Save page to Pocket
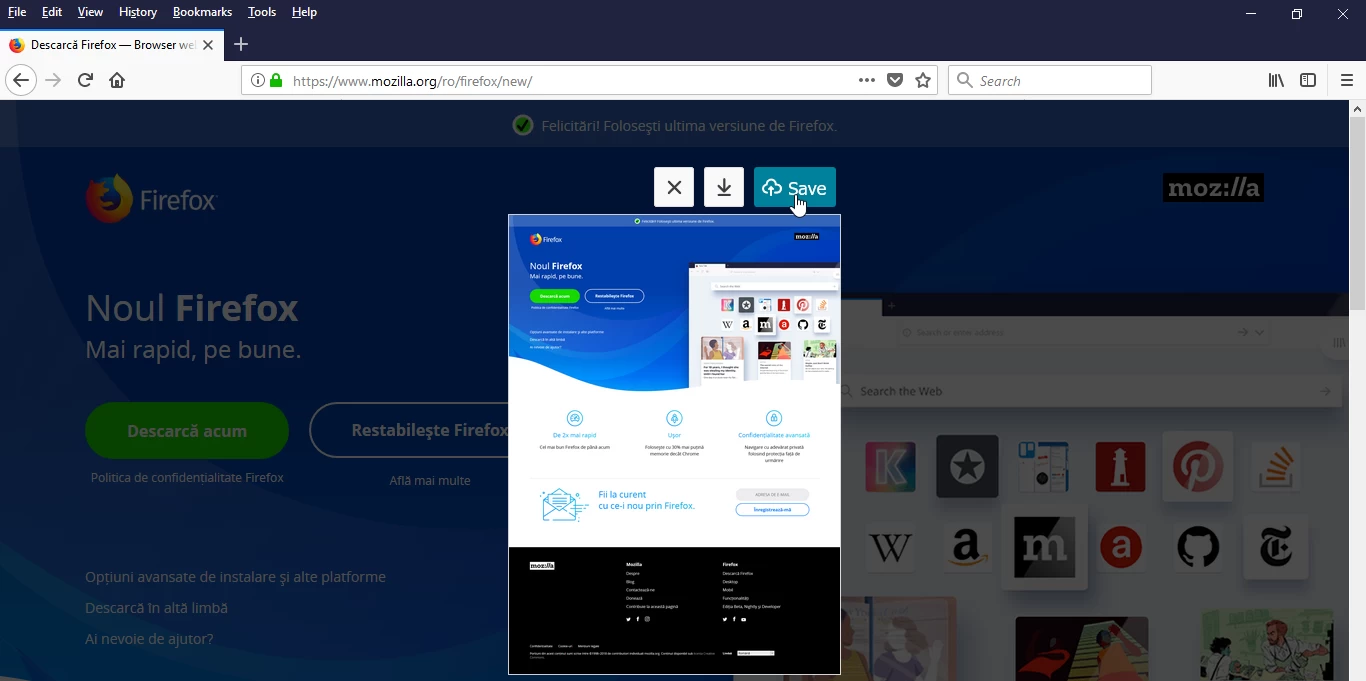 [895, 80]
